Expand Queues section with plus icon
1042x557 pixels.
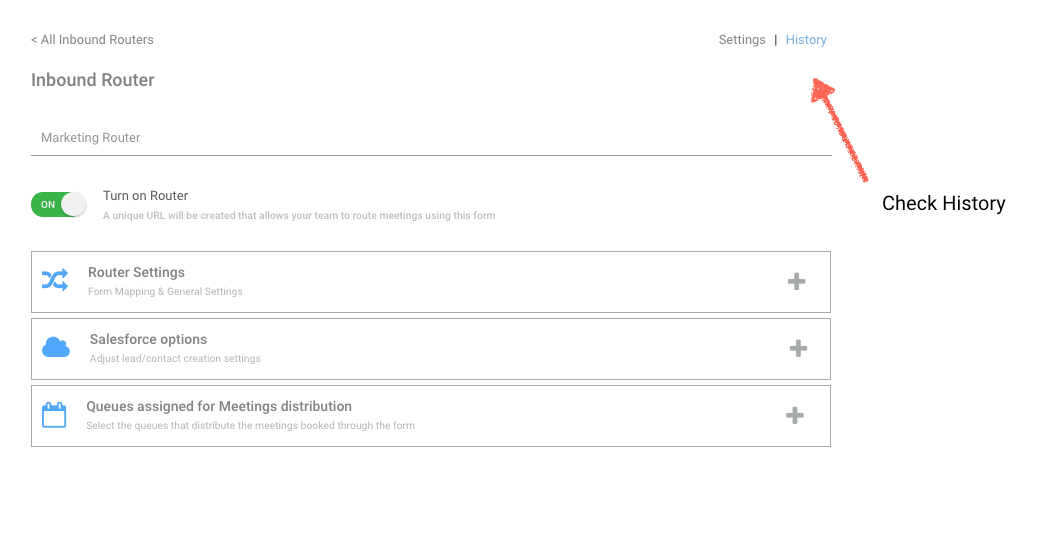tap(795, 415)
